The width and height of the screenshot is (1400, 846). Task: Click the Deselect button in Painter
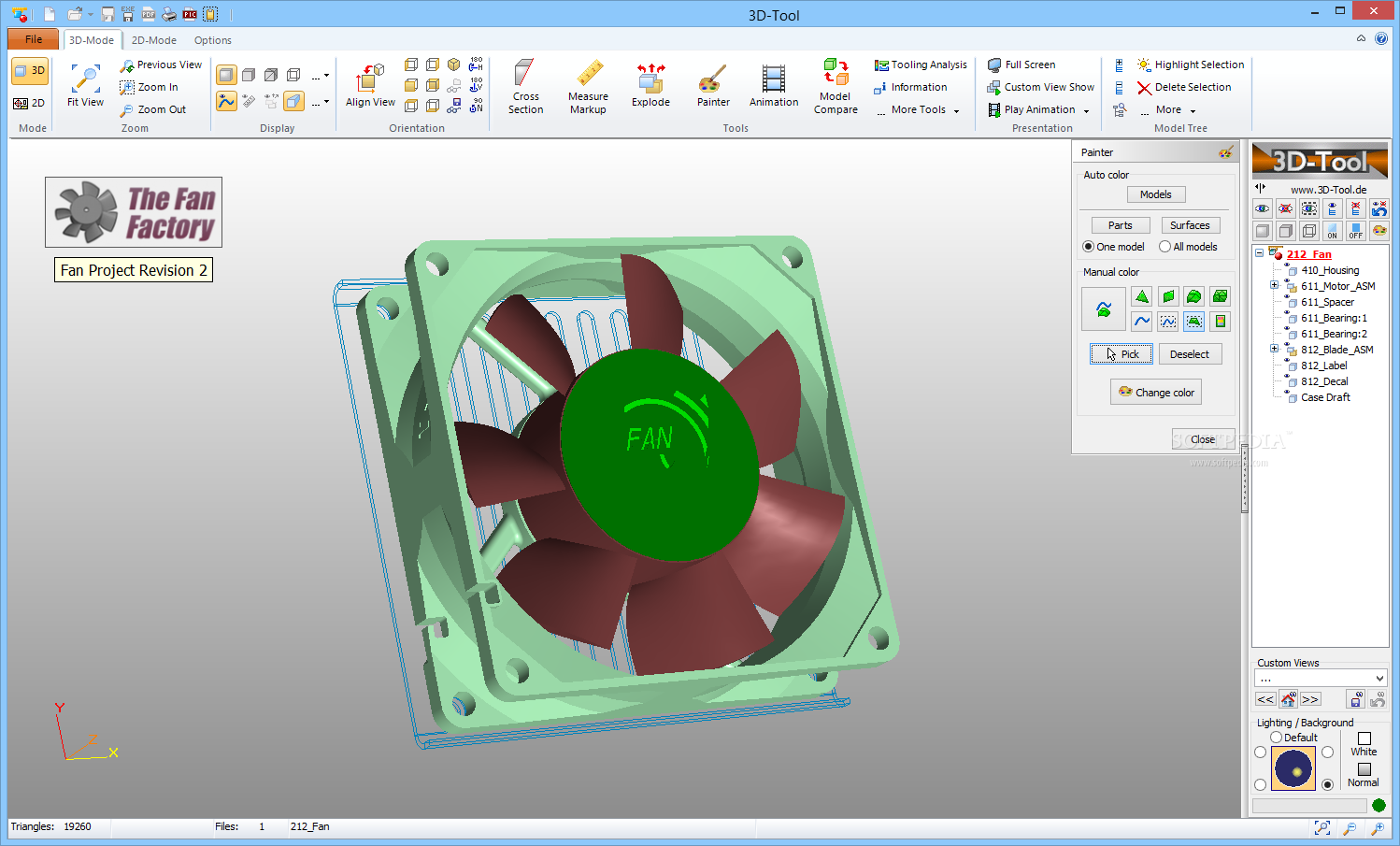coord(1190,354)
